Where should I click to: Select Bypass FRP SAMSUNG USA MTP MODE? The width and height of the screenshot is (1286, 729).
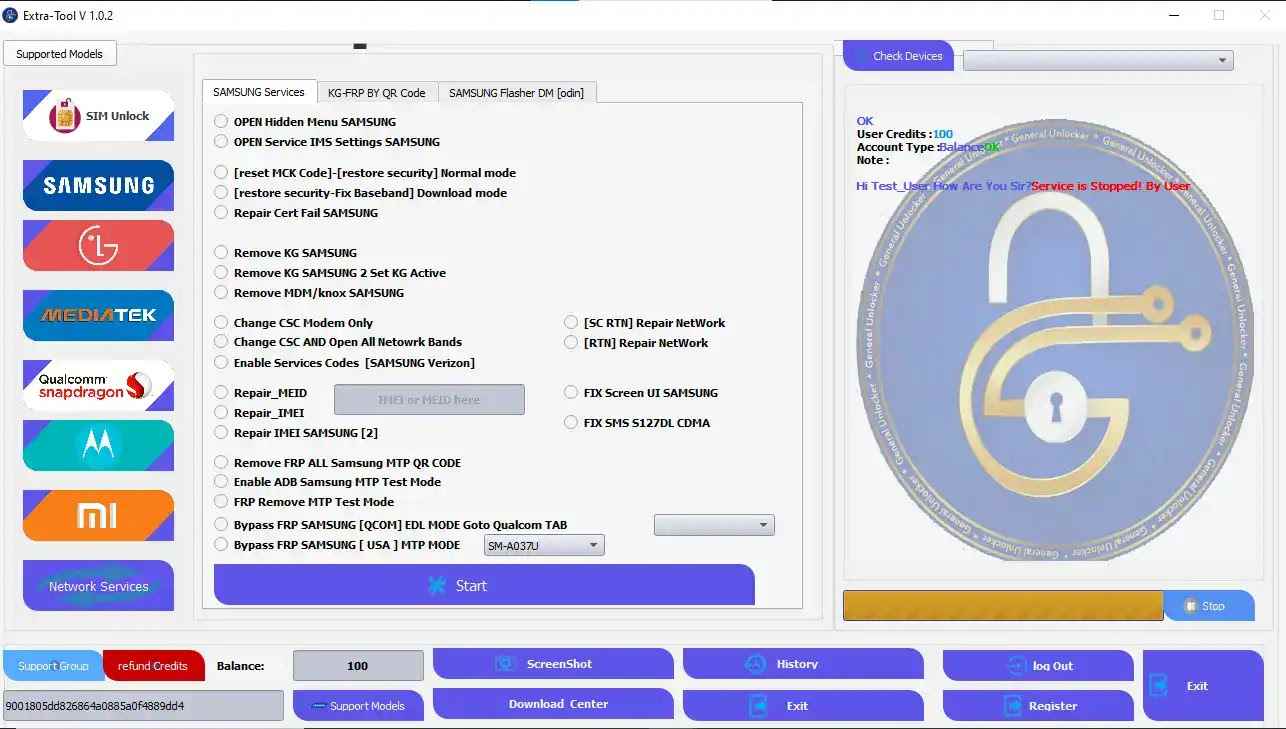221,544
